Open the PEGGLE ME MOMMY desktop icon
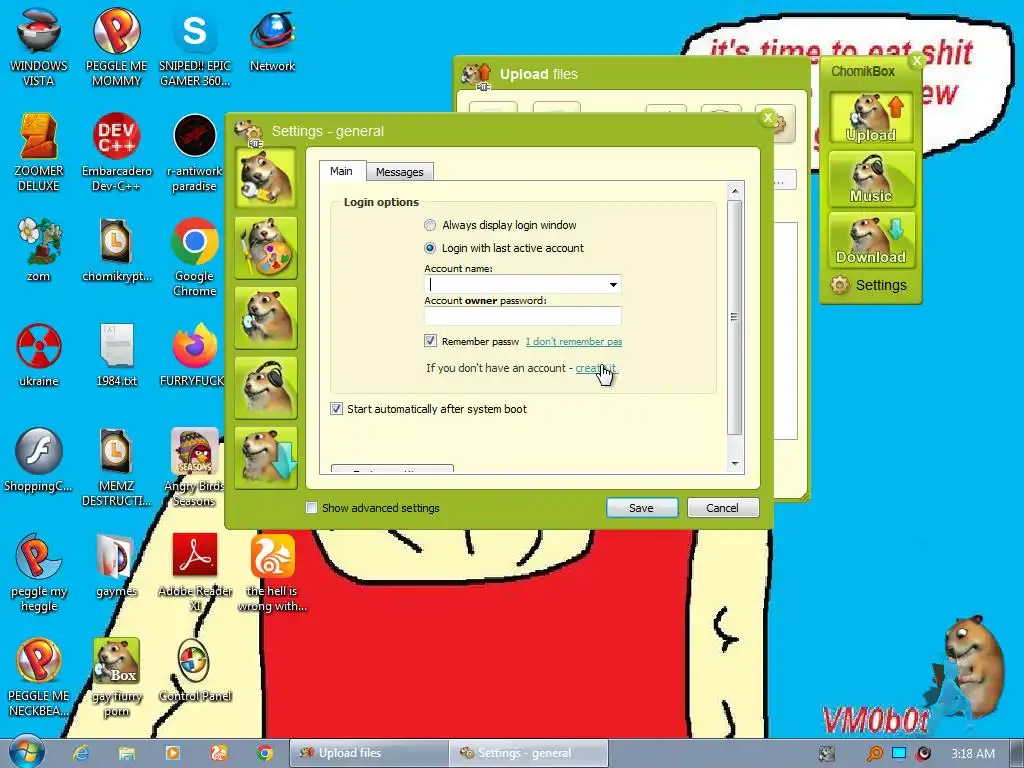Viewport: 1024px width, 768px height. click(x=116, y=47)
